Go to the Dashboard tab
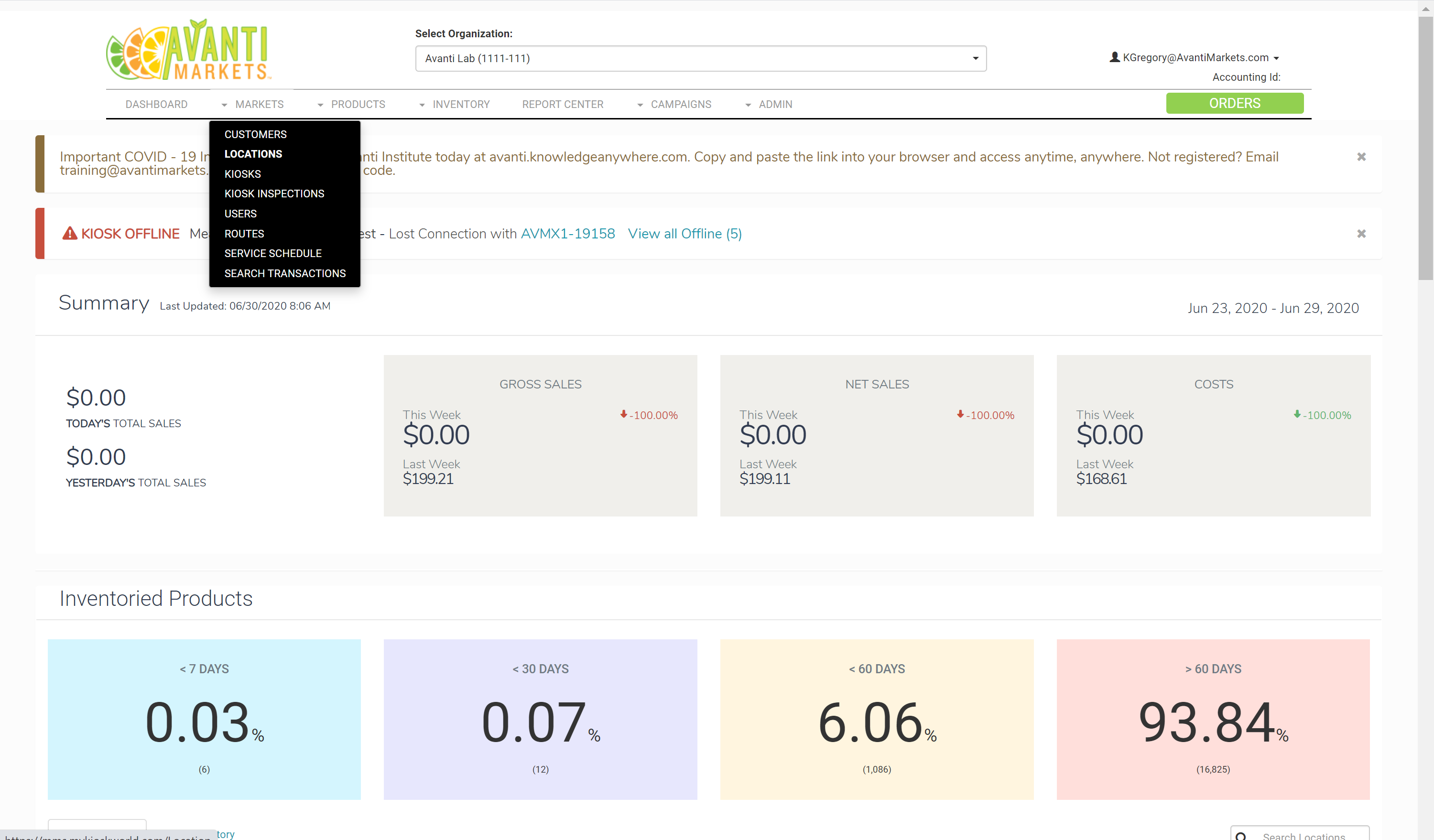This screenshot has height=840, width=1434. pos(156,105)
